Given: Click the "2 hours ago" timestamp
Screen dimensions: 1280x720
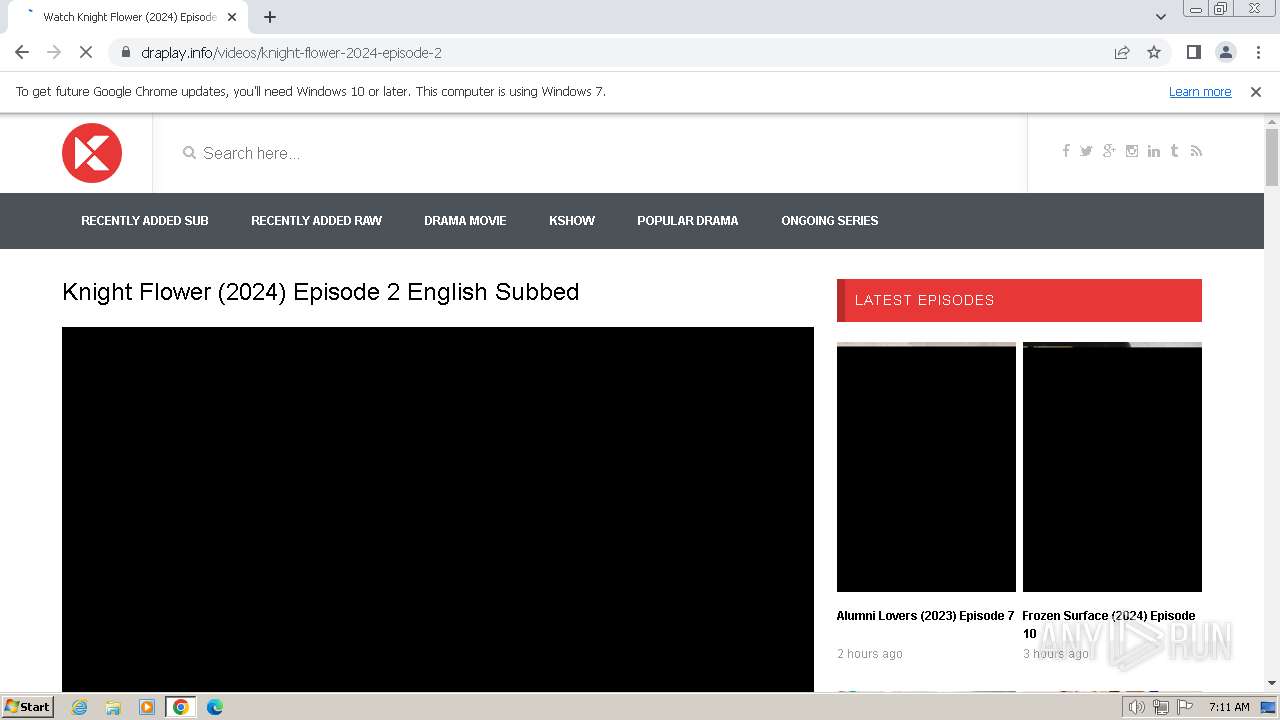Looking at the screenshot, I should click(x=870, y=654).
